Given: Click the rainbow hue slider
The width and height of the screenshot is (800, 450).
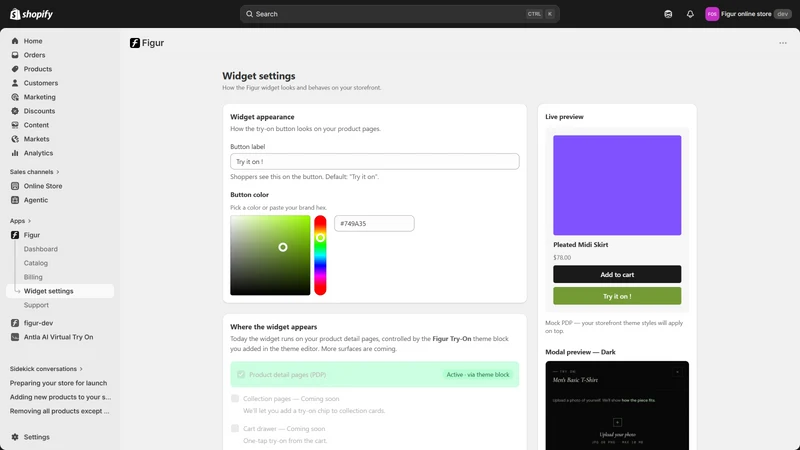Looking at the screenshot, I should [320, 255].
